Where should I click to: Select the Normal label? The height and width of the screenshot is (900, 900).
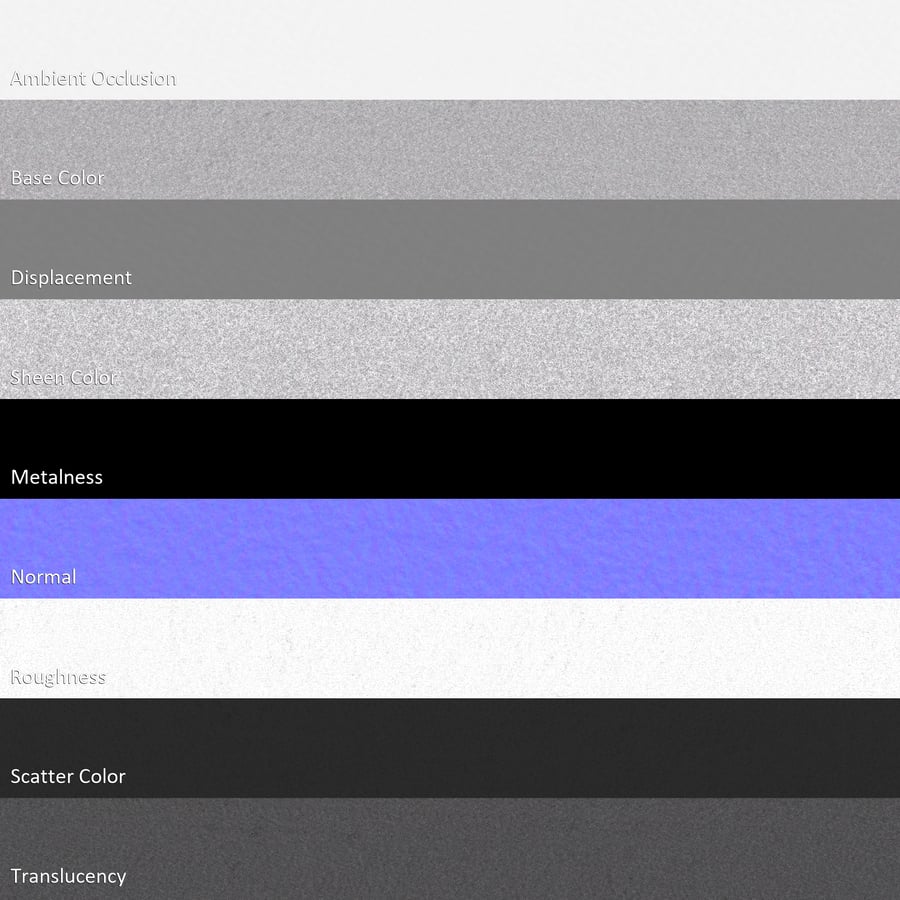point(44,577)
